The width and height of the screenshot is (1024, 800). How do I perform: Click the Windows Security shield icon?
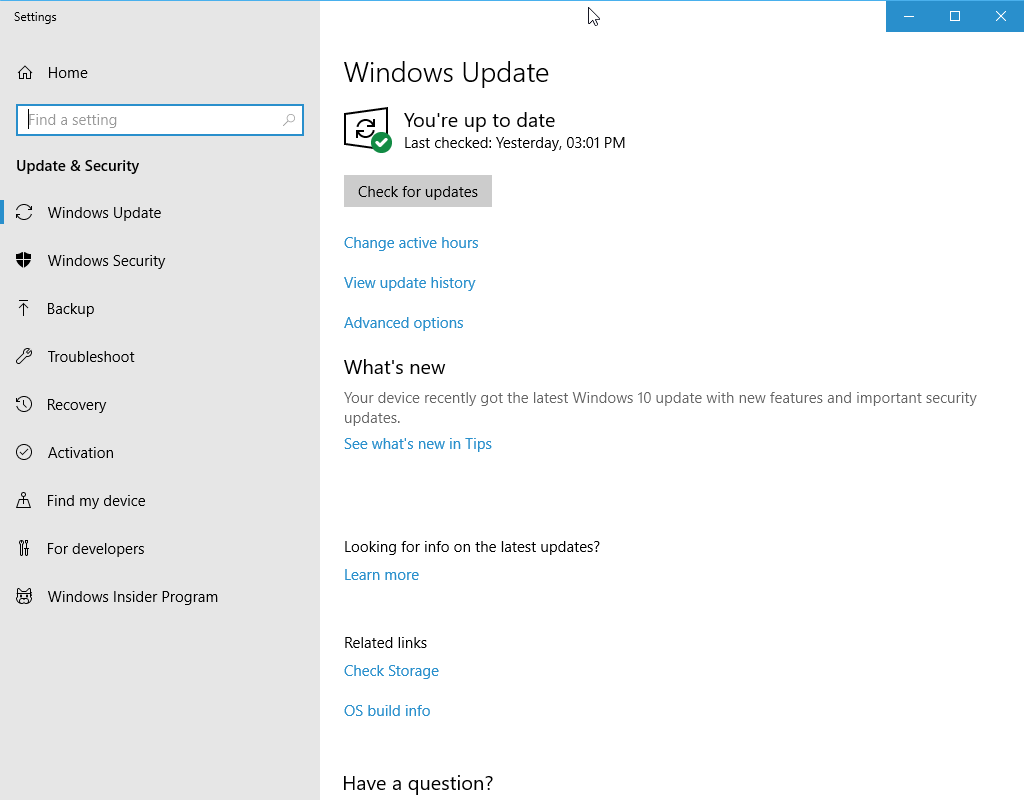[24, 260]
